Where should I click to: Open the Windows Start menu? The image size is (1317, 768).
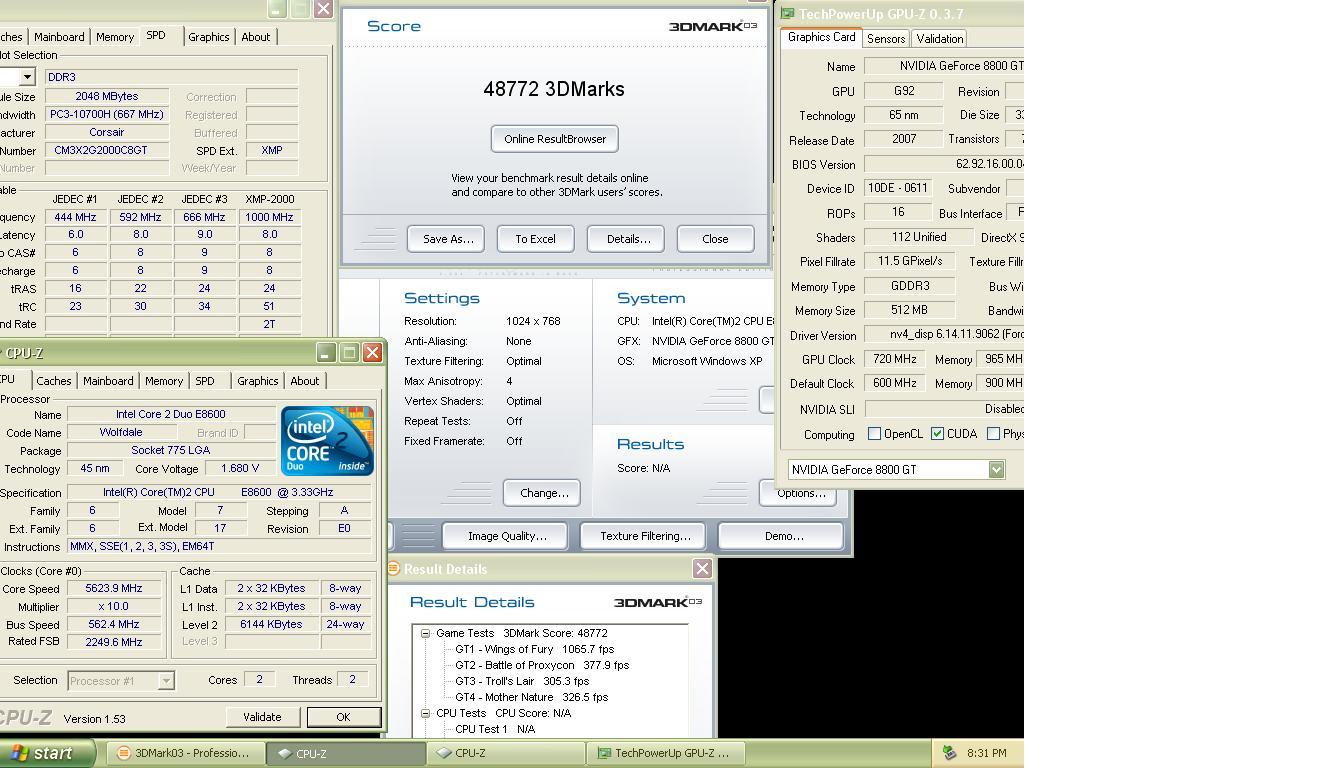click(x=47, y=753)
